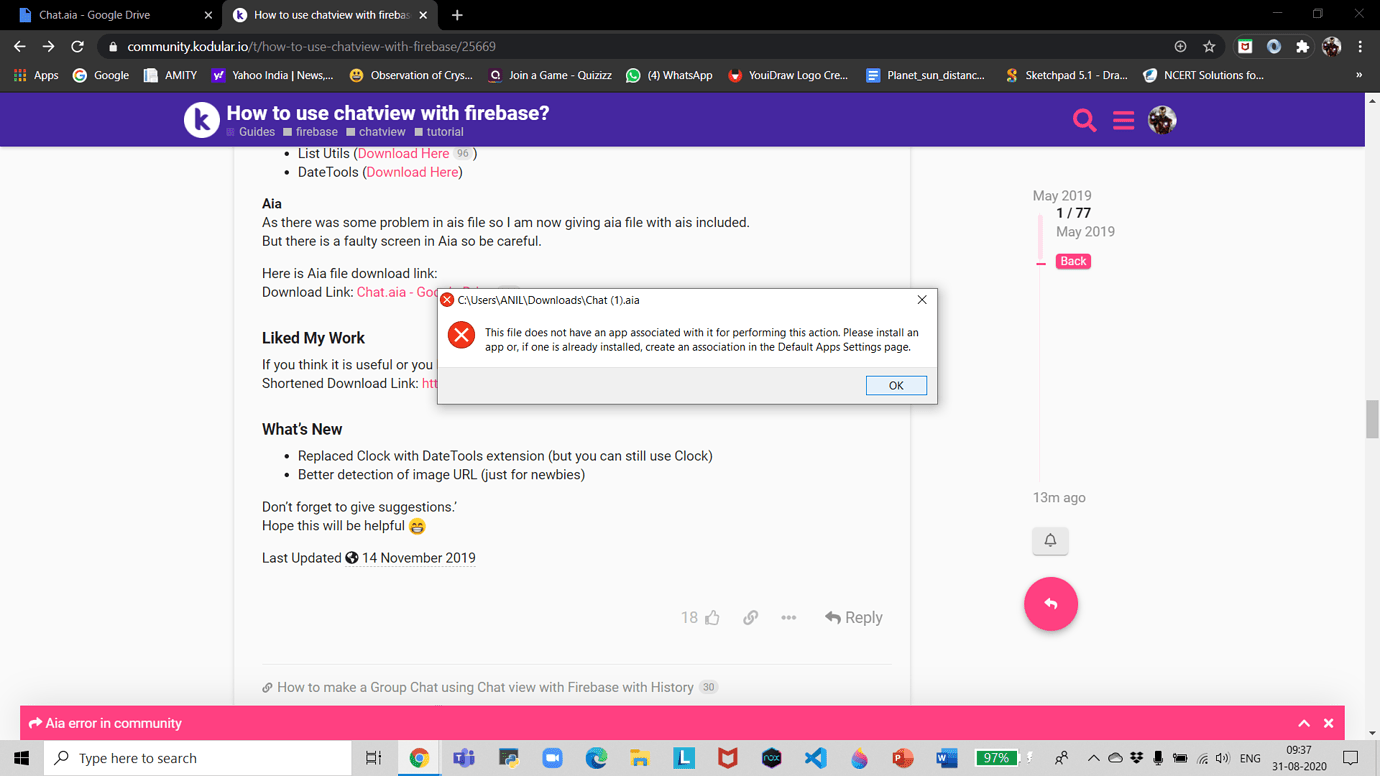Go back to the previous page in Chrome
The width and height of the screenshot is (1380, 776).
point(20,46)
